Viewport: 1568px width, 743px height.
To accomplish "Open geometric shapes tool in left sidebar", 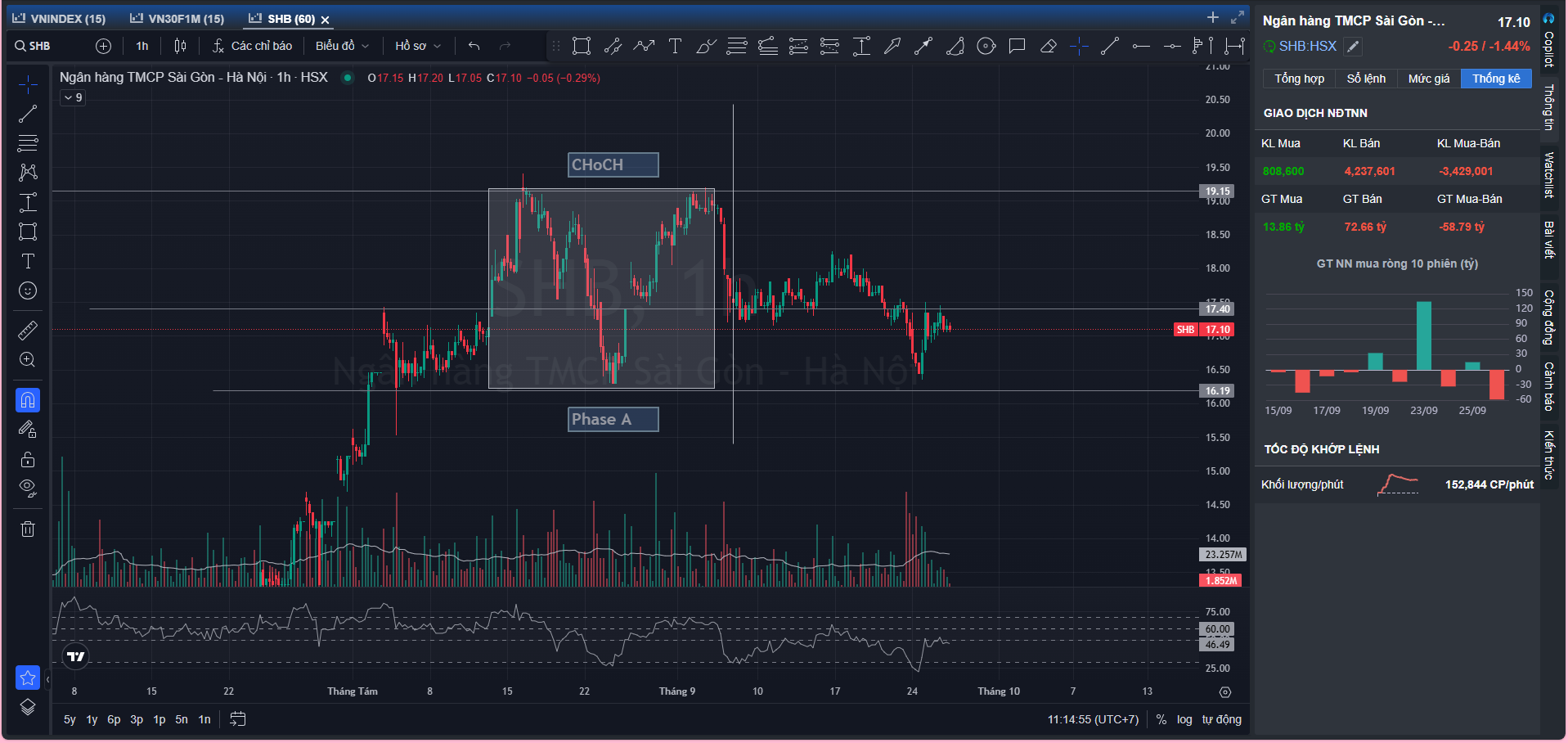I will click(28, 232).
